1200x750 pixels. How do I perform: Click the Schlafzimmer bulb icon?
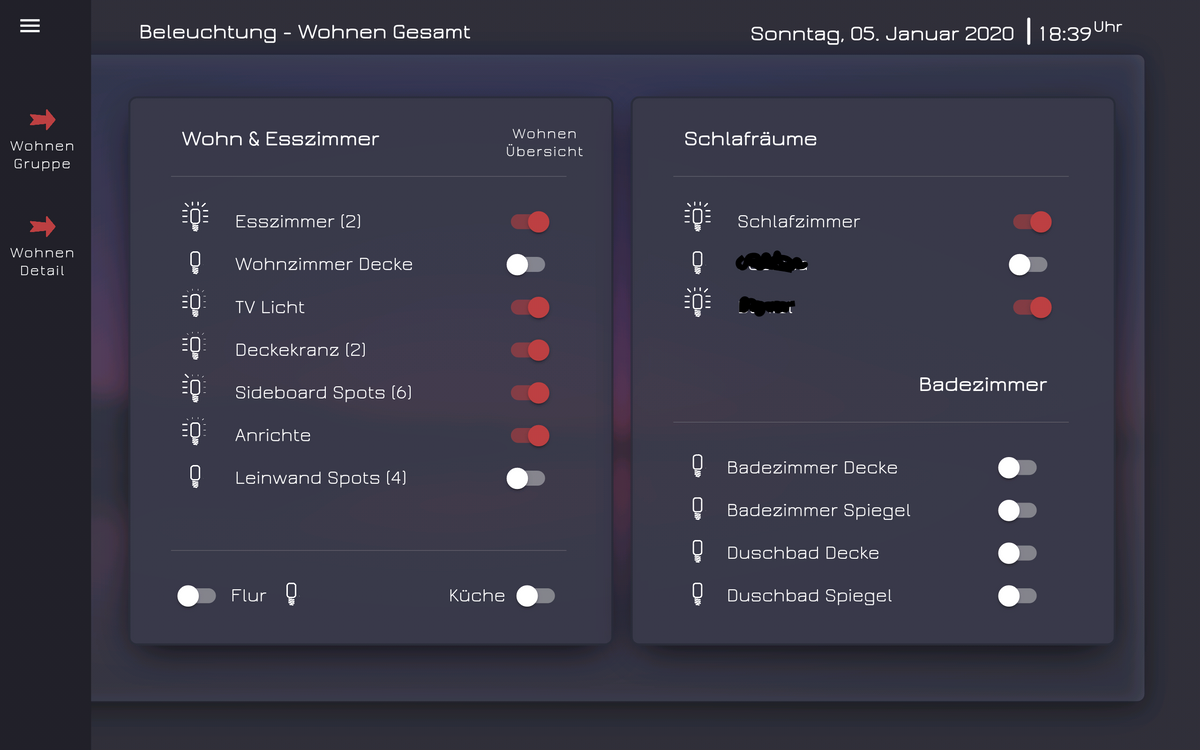click(697, 217)
